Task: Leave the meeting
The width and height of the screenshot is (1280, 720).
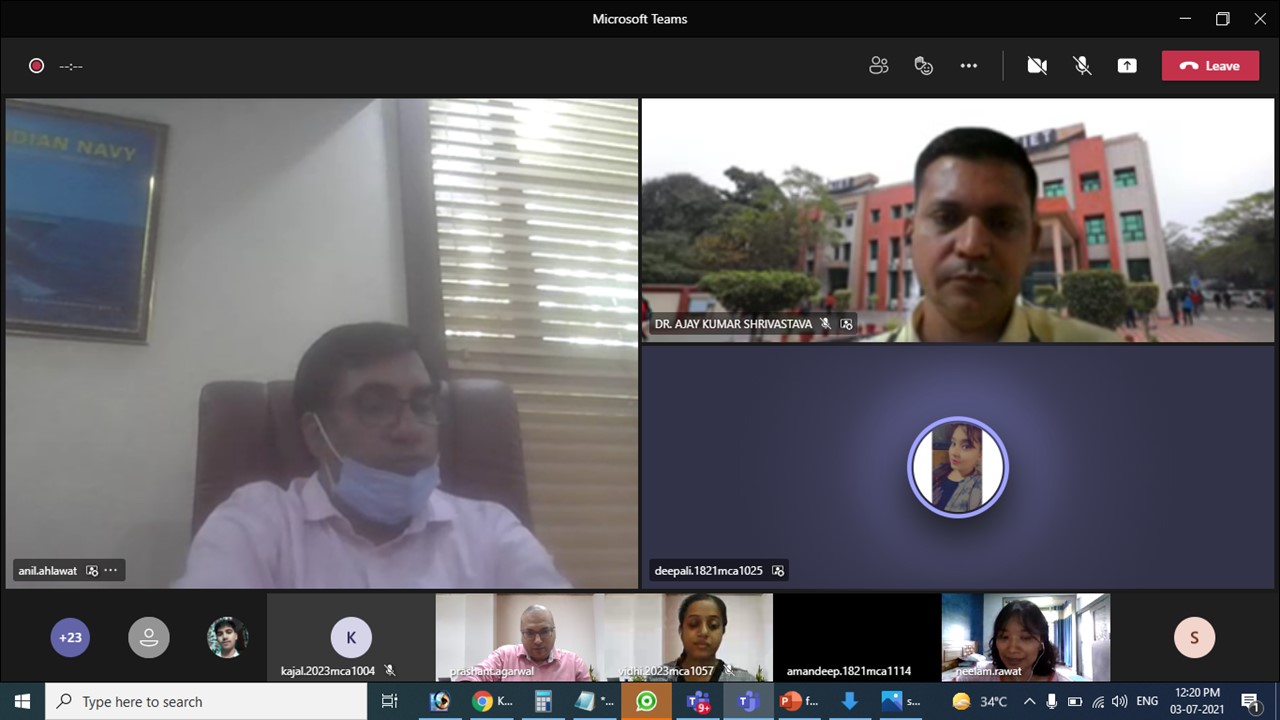Action: pos(1210,66)
